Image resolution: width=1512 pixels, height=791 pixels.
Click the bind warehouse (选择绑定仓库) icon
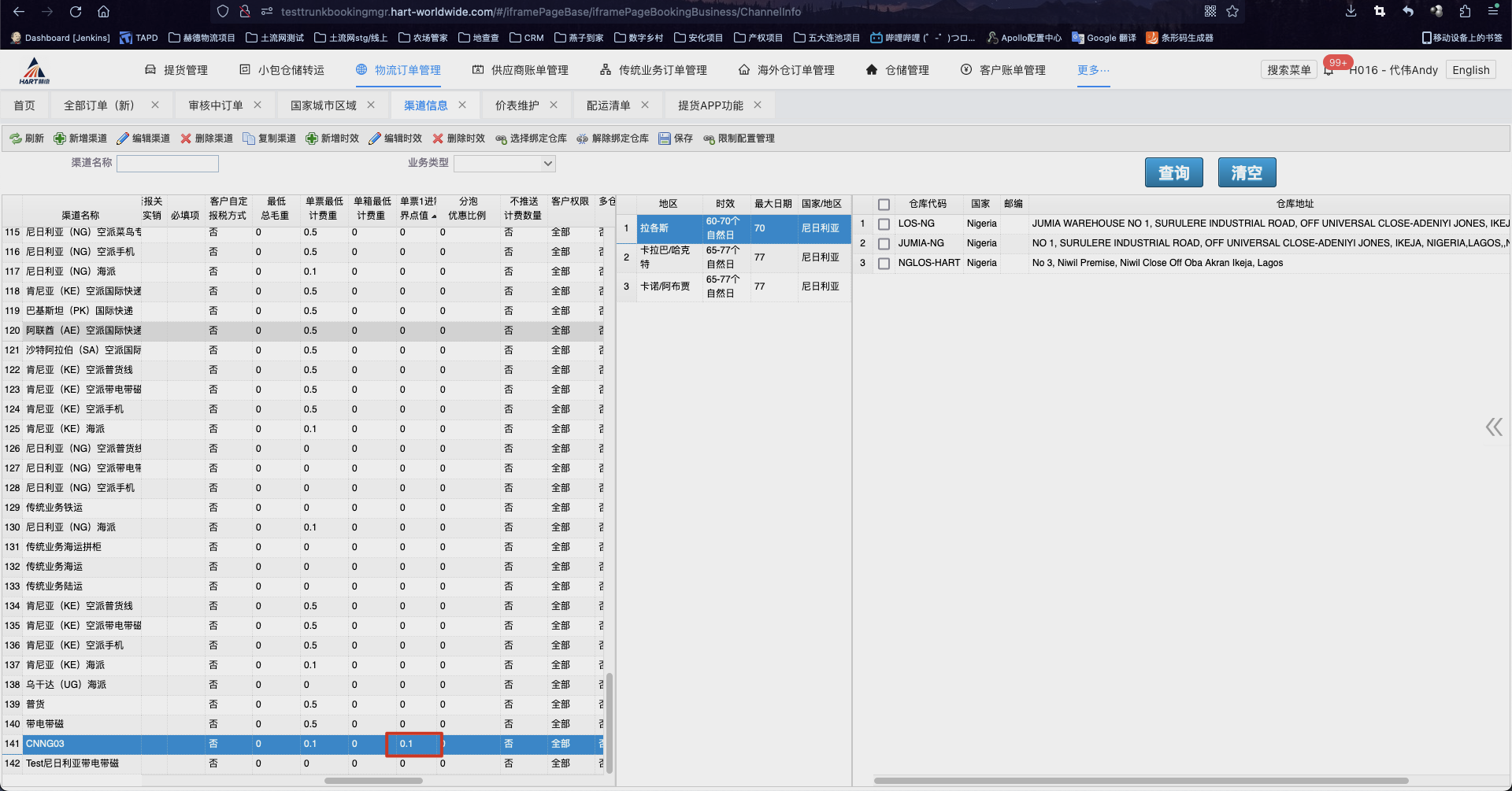point(501,139)
